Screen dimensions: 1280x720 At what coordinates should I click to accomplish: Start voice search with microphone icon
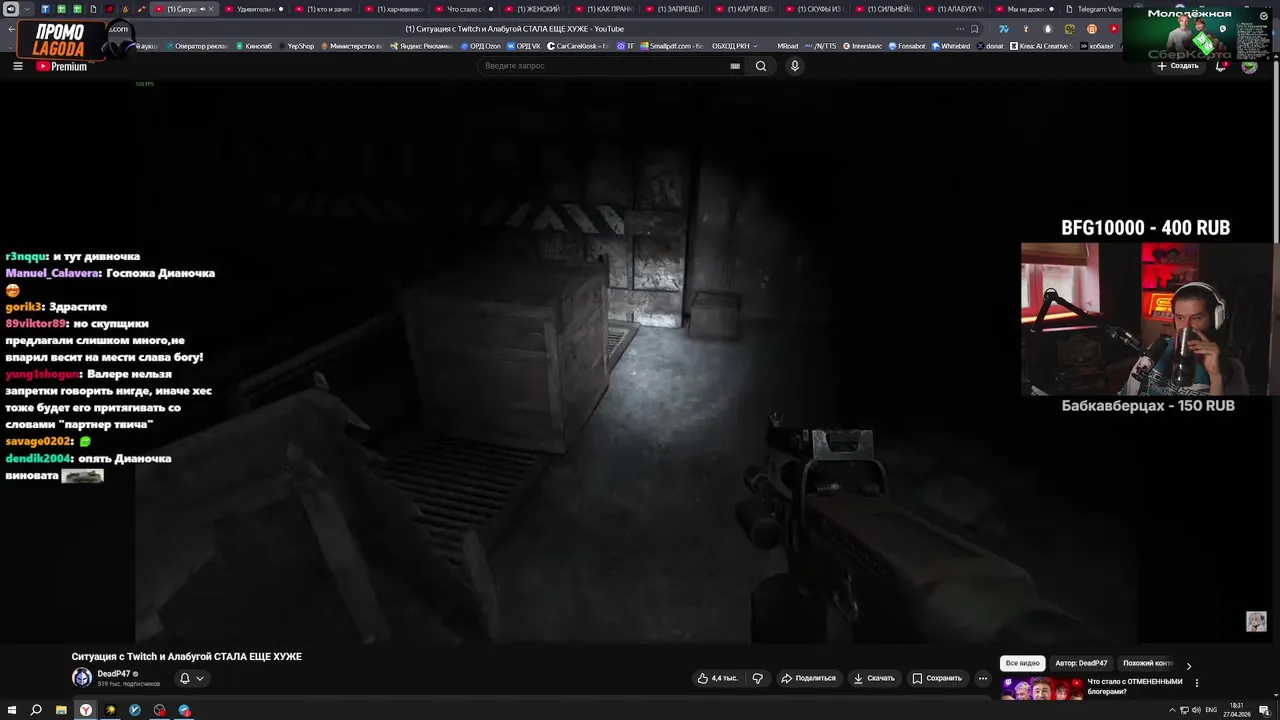795,66
